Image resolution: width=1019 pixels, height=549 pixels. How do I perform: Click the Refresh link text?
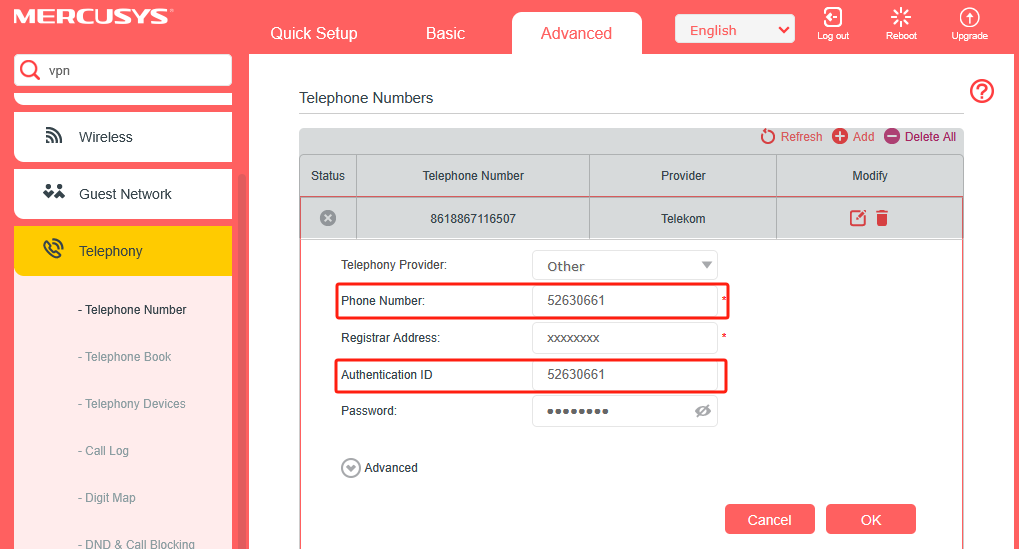point(801,136)
